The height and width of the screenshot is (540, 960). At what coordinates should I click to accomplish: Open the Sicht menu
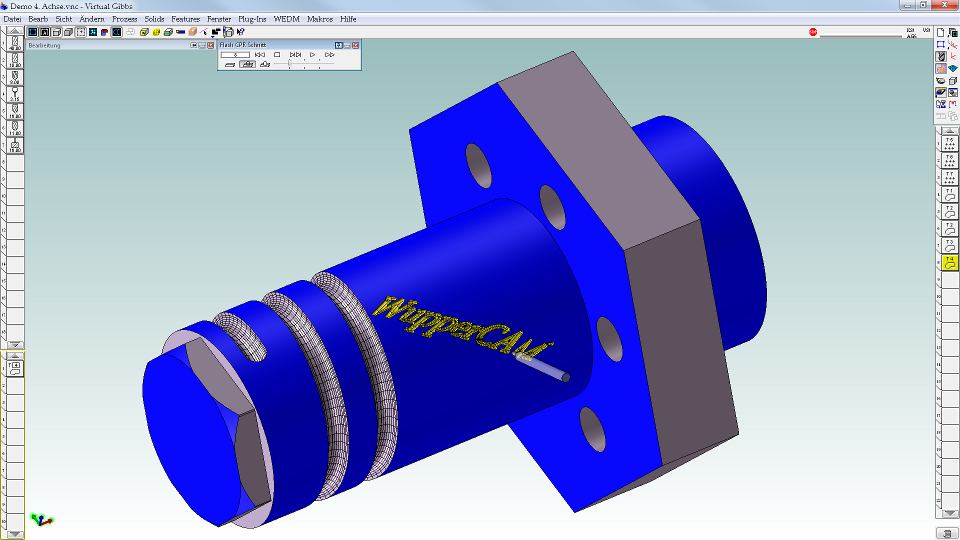(x=64, y=19)
